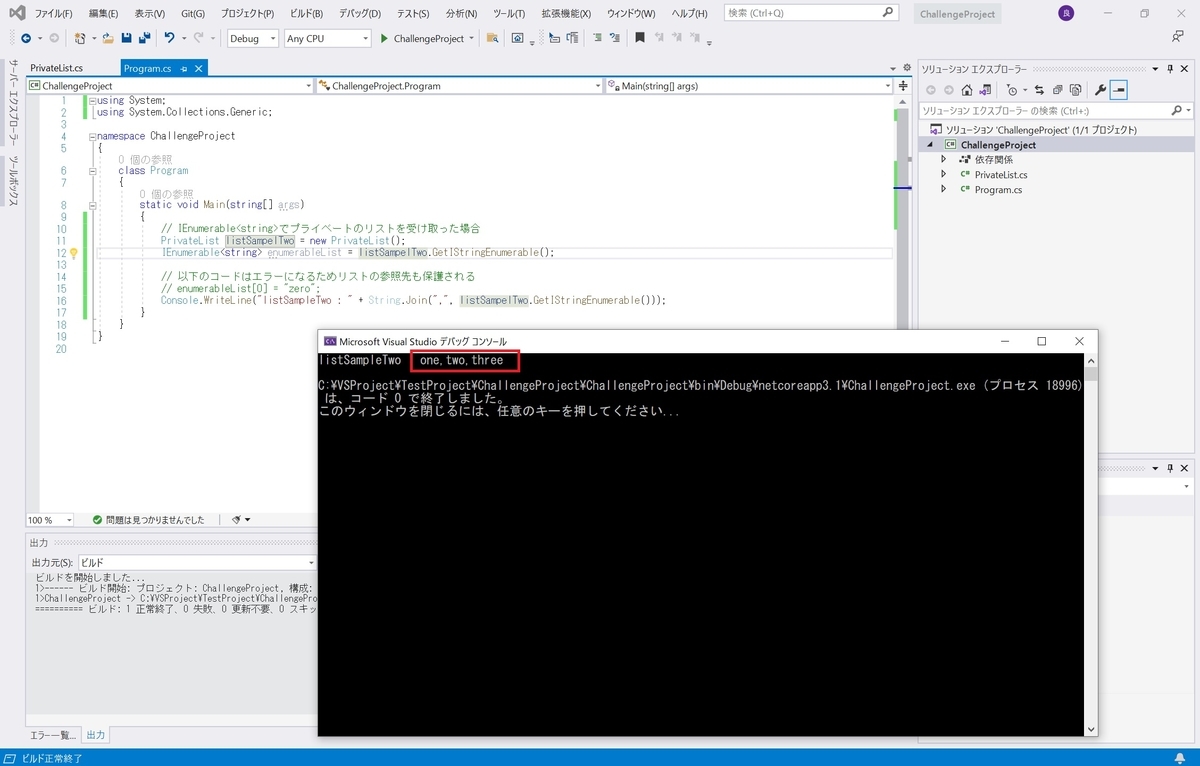Expand the 依存関係 node
The image size is (1200, 766).
click(943, 159)
